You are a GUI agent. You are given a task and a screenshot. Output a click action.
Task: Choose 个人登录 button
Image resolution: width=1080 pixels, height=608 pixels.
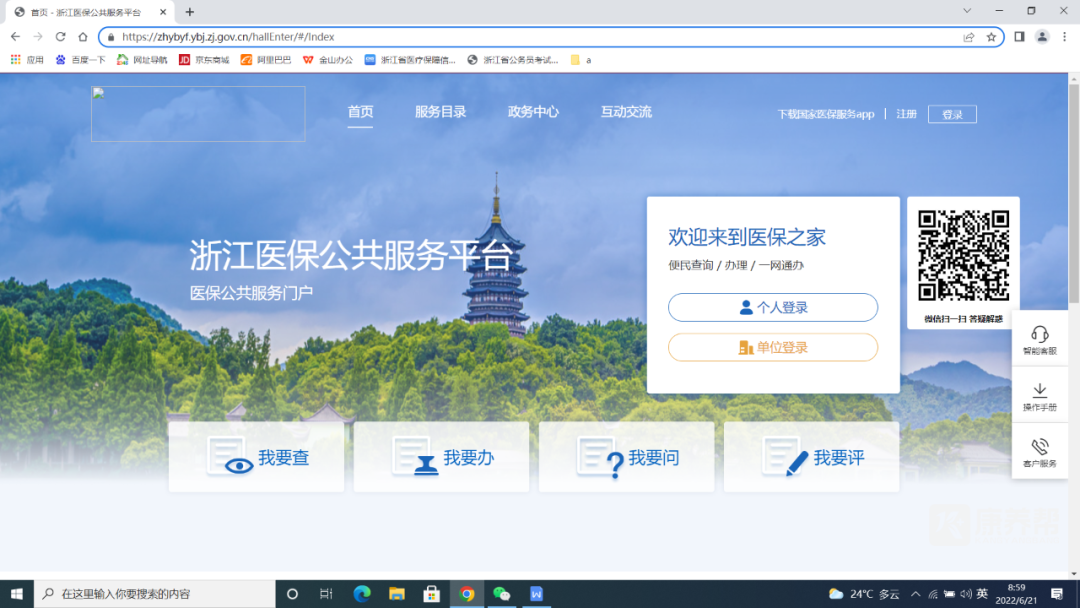click(773, 307)
